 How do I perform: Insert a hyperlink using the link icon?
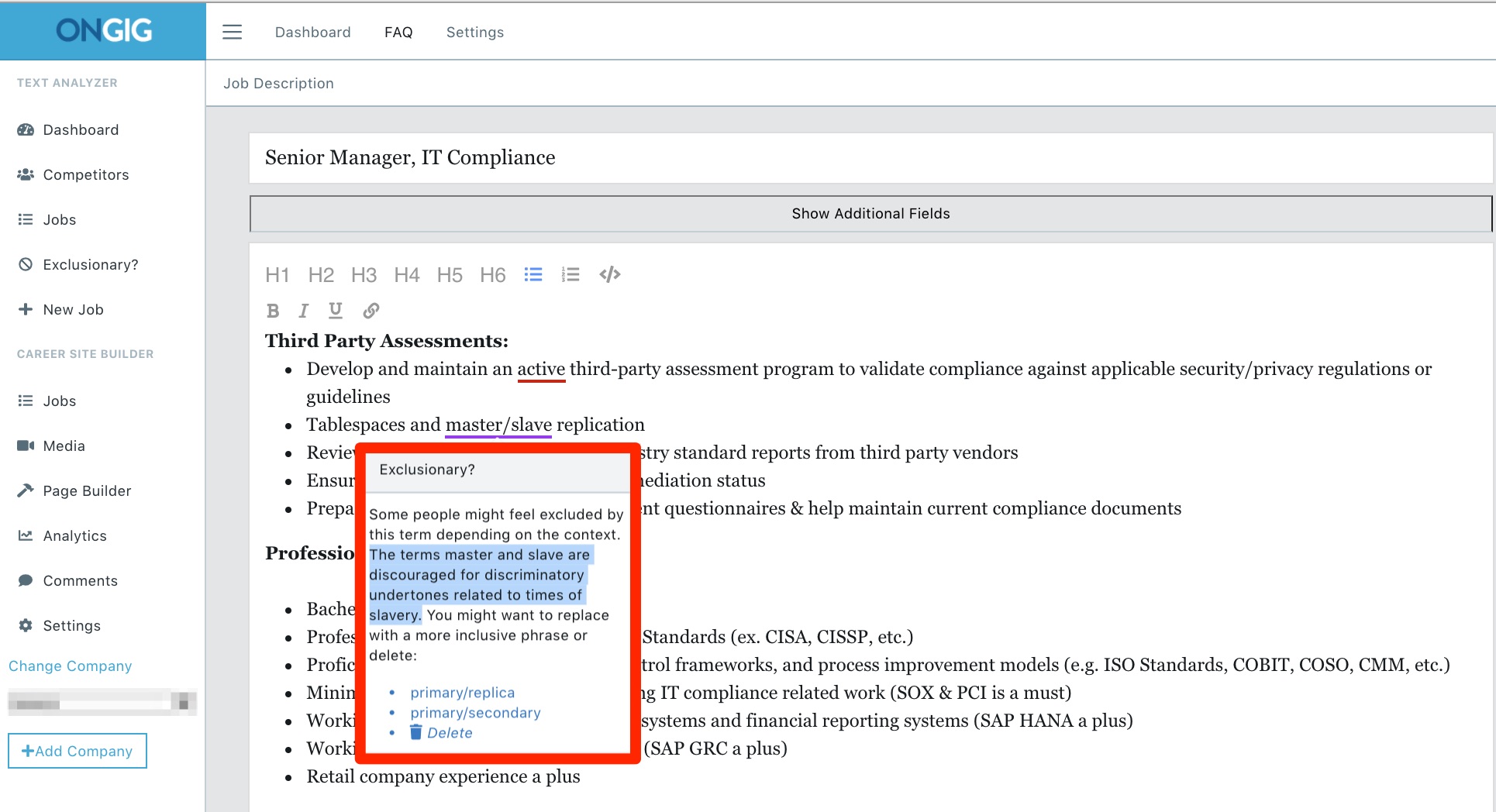371,311
